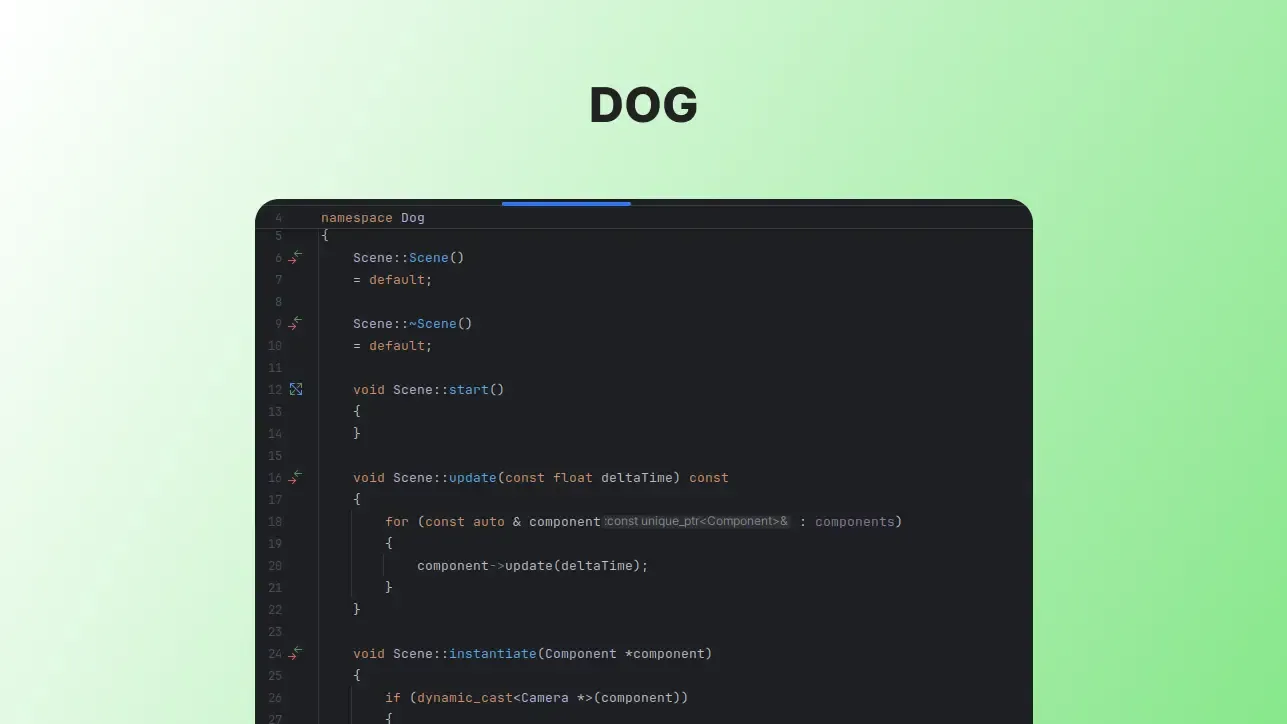Click line number 18 in the gutter
This screenshot has height=724, width=1287.
coord(275,521)
